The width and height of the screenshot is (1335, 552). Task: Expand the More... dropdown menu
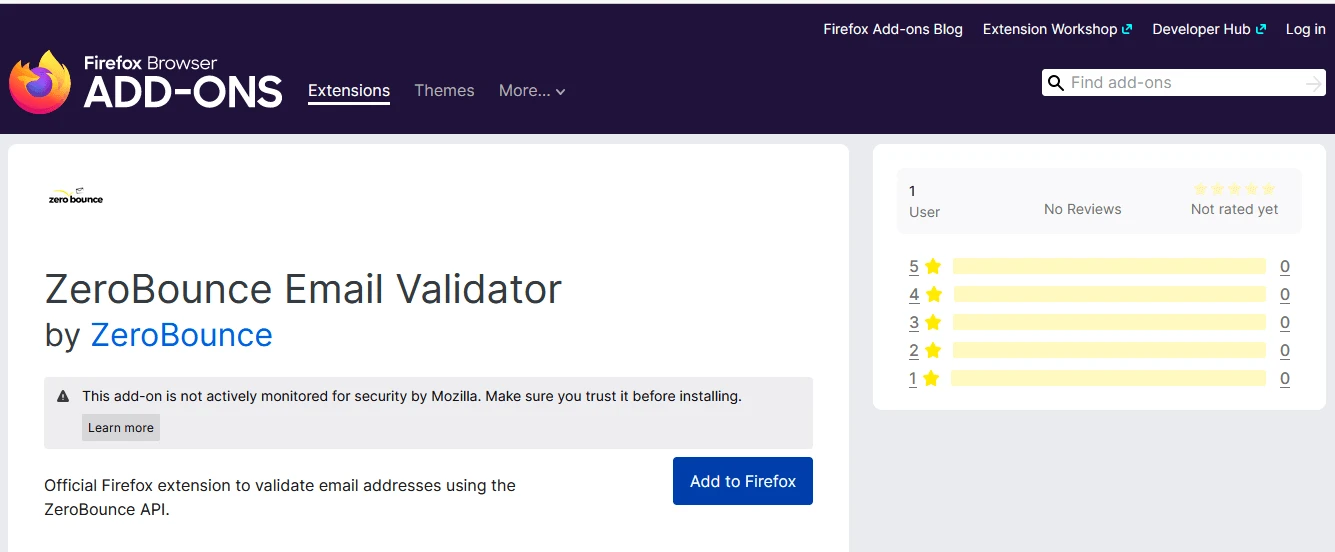tap(532, 91)
